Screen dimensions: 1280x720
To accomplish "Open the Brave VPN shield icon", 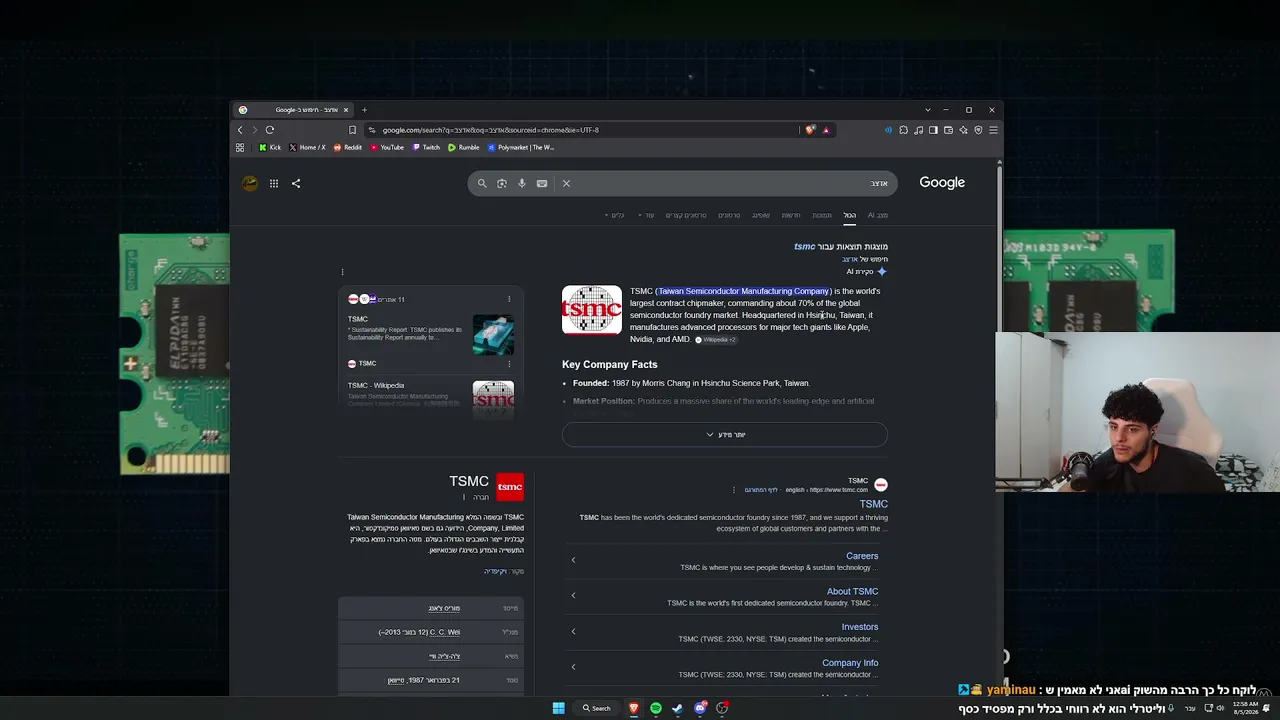I will 978,130.
